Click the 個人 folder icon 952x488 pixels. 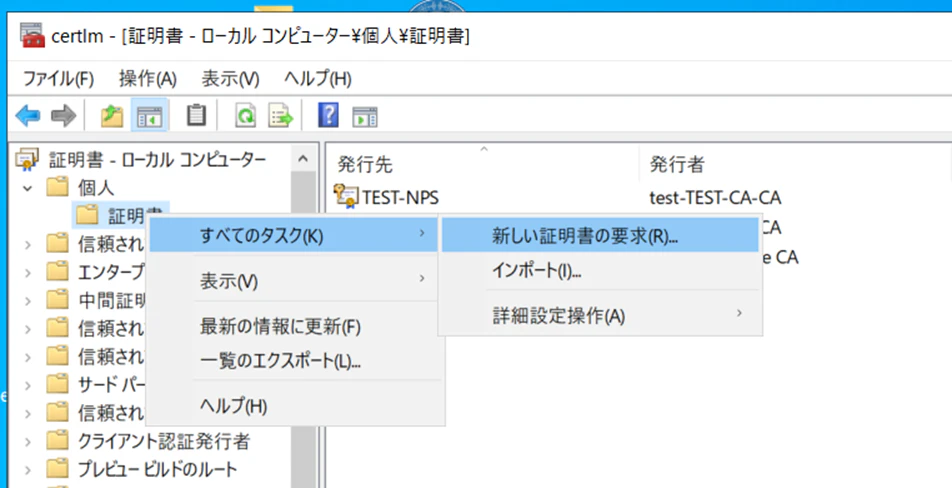click(57, 188)
